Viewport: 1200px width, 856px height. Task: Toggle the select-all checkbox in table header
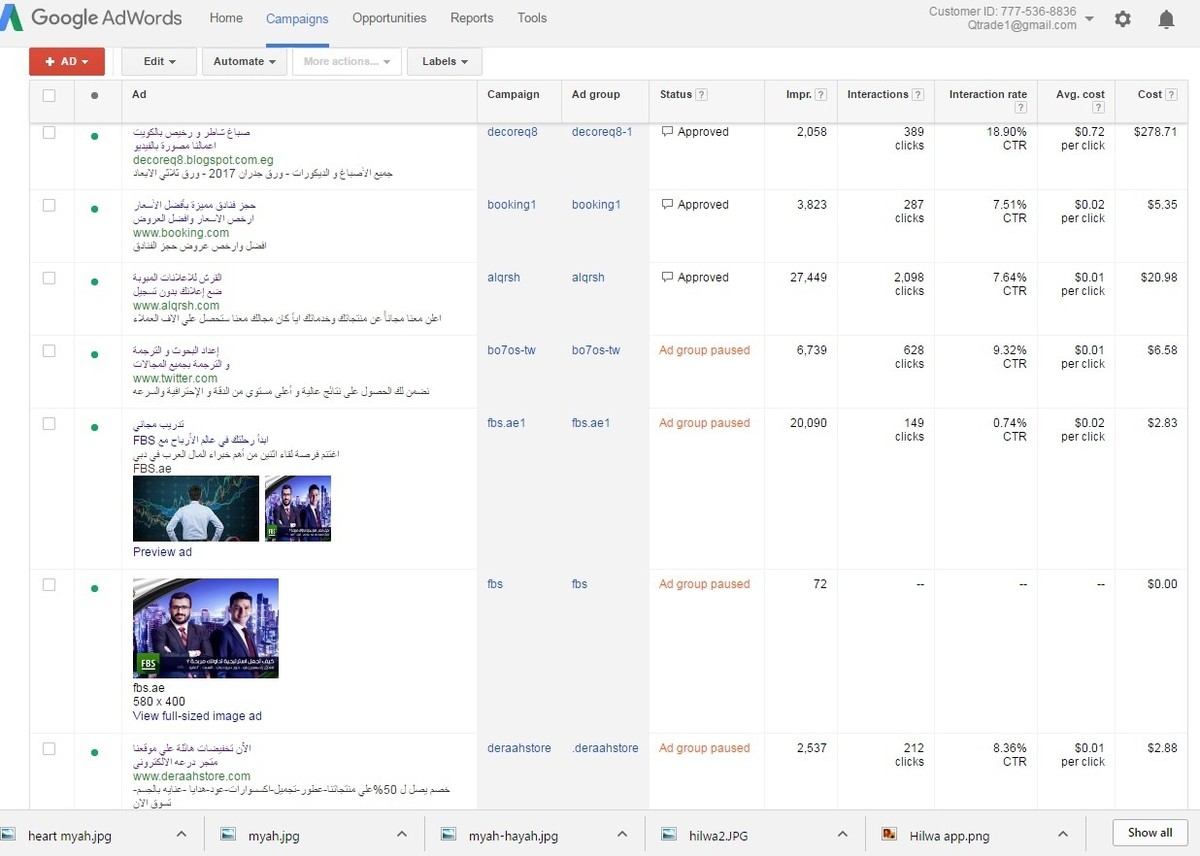(49, 96)
